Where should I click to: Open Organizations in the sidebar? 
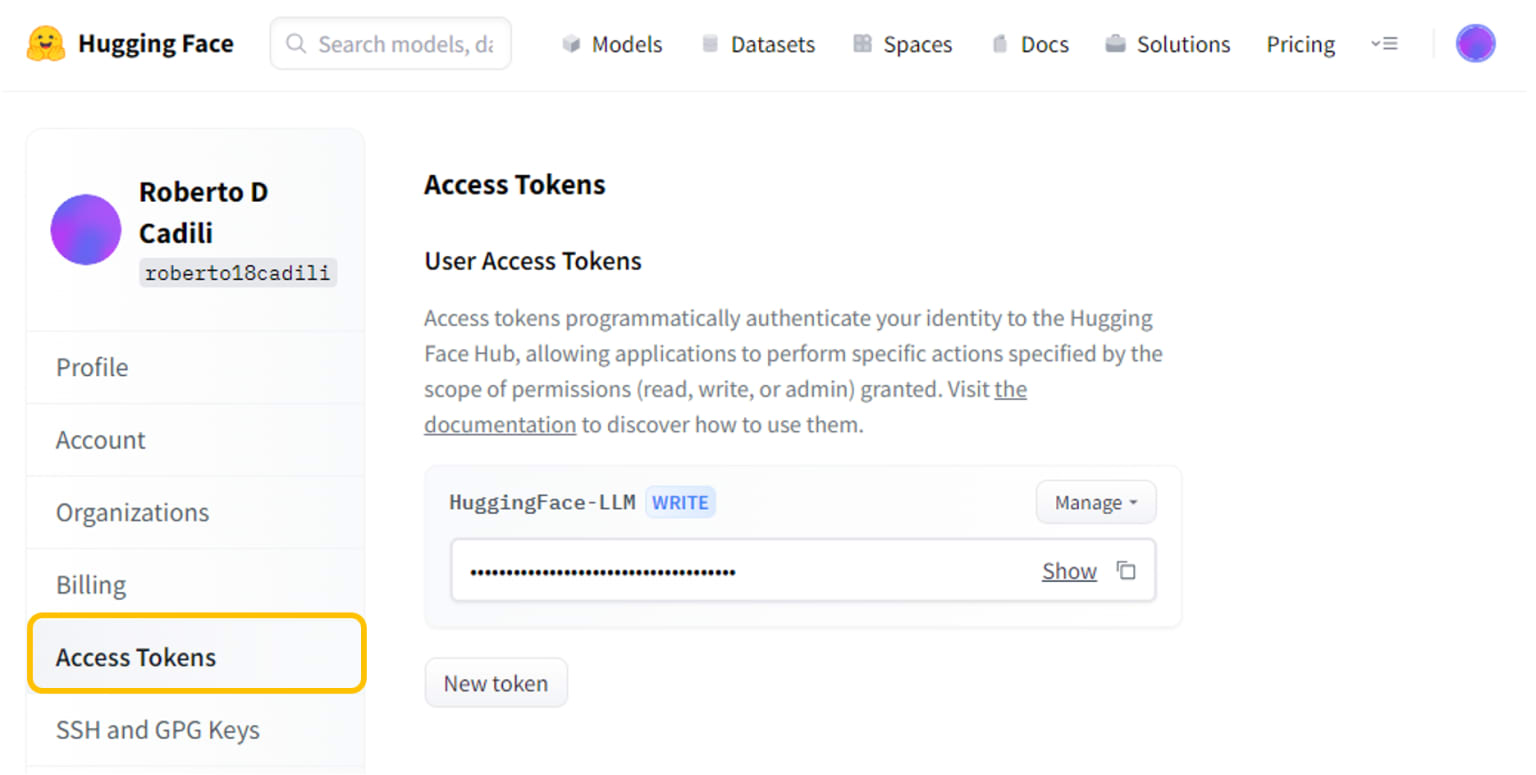tap(195, 512)
